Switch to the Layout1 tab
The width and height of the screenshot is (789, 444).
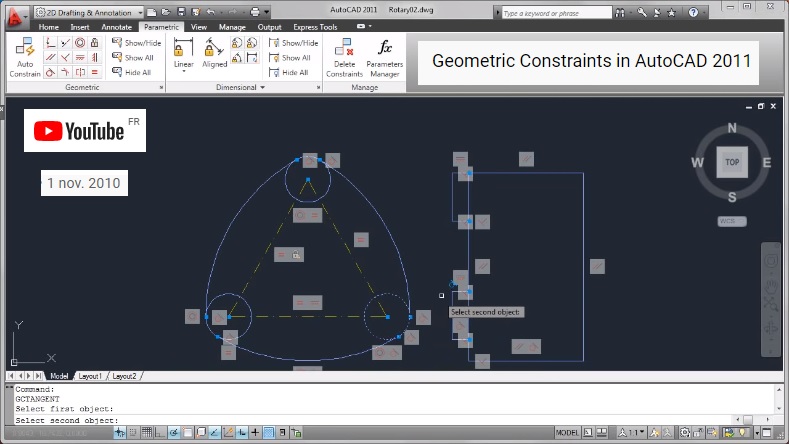[90, 376]
